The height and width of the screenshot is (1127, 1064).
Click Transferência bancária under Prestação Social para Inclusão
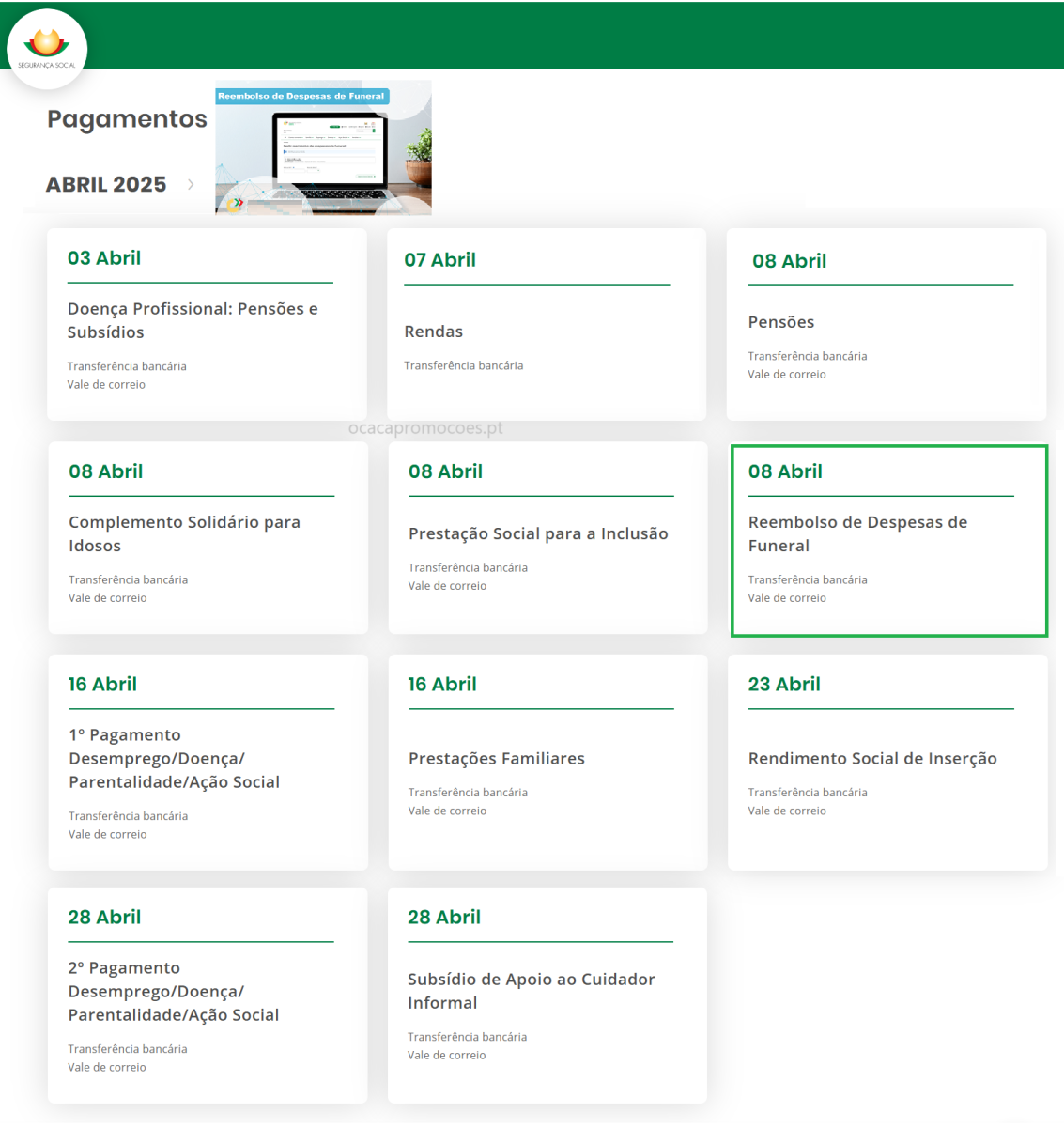(x=468, y=567)
